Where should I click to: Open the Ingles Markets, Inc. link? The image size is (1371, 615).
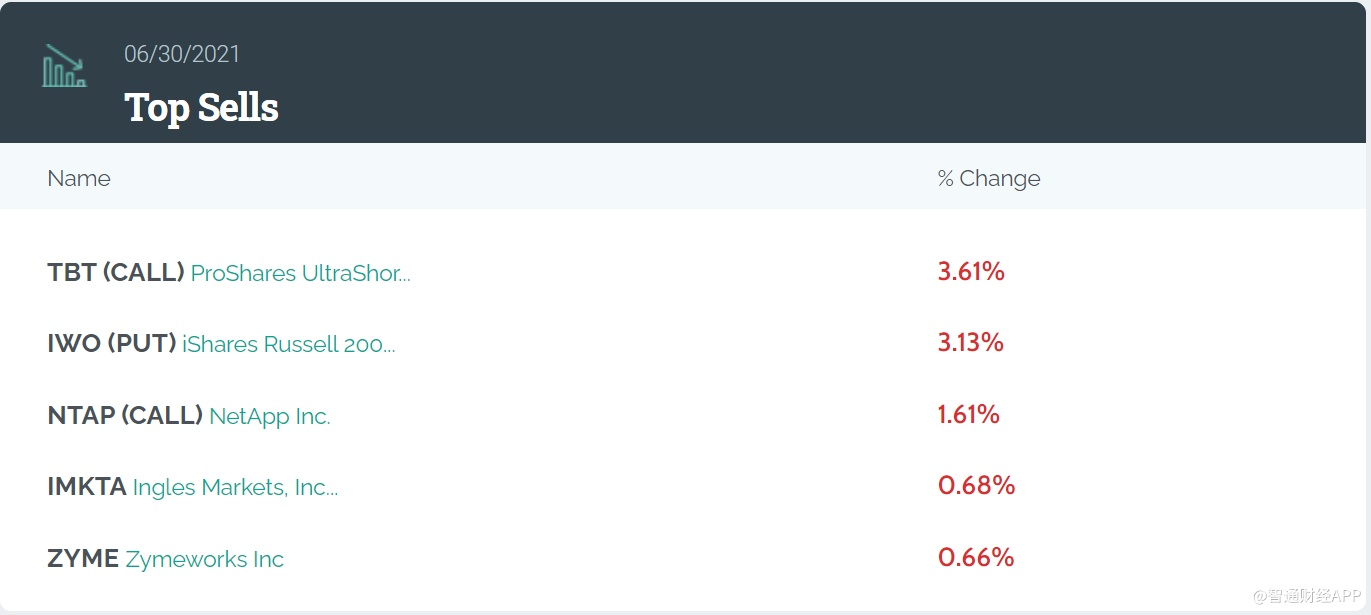click(x=235, y=487)
